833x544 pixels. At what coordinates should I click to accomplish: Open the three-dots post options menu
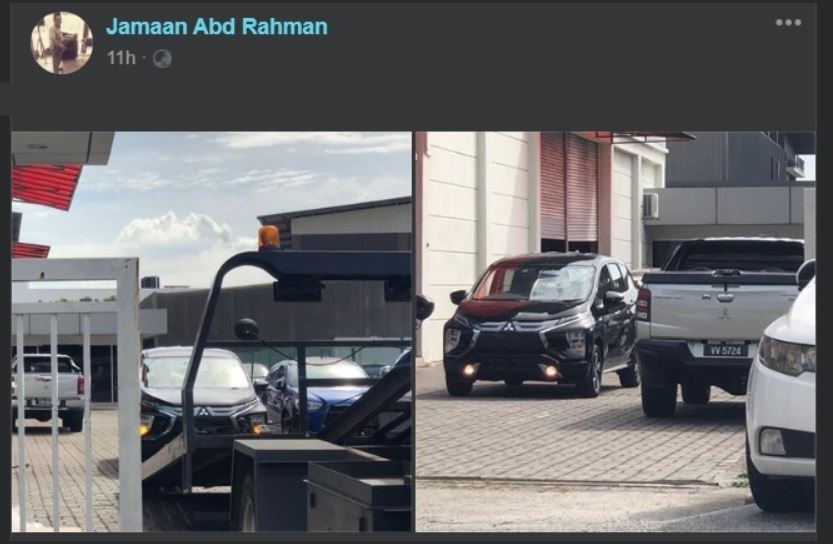(788, 22)
